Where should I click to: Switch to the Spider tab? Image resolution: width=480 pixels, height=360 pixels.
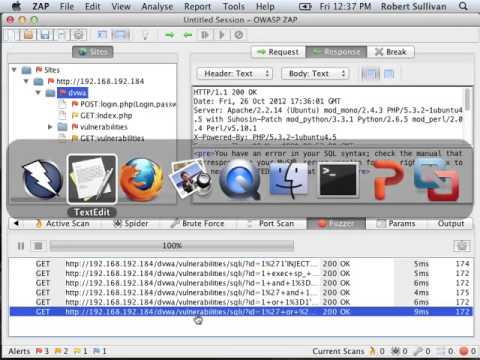131,224
